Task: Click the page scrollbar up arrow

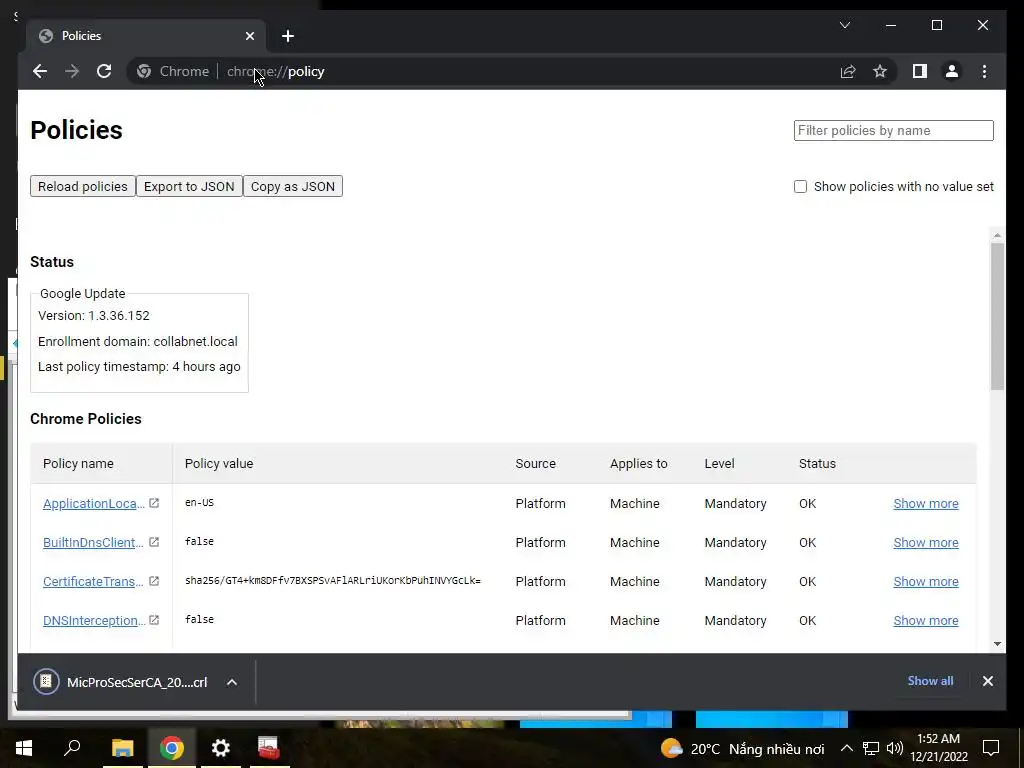Action: pyautogui.click(x=997, y=234)
